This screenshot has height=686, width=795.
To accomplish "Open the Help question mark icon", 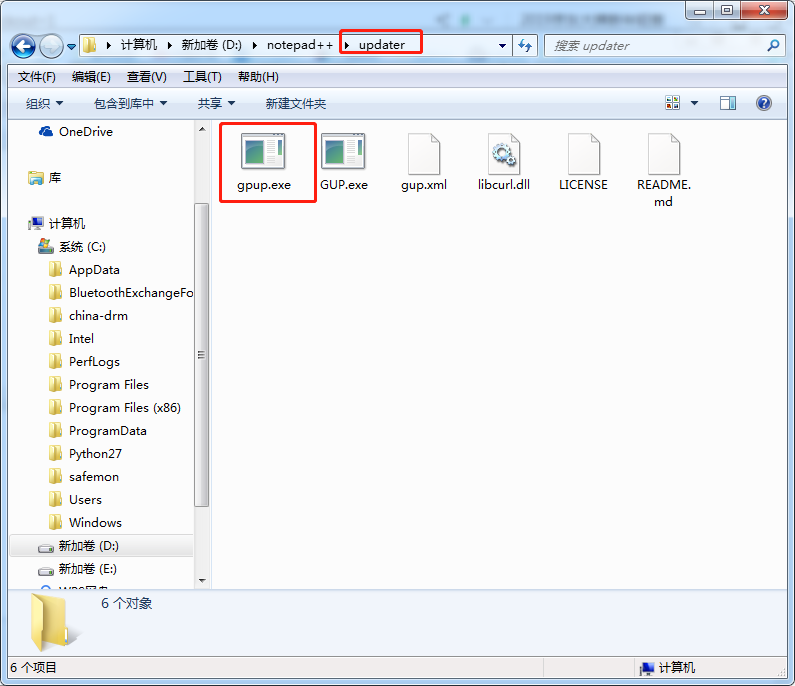I will pyautogui.click(x=764, y=103).
